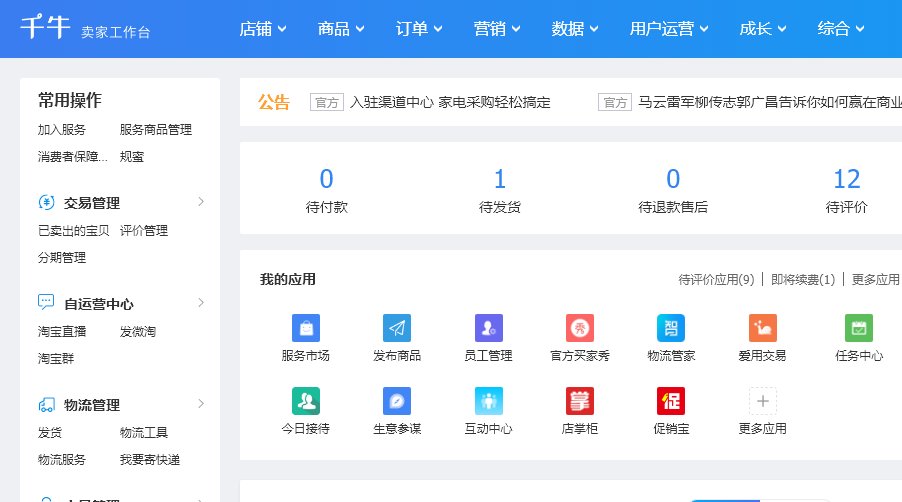
Task: Click the 卖家工作台 header text
Action: (115, 32)
